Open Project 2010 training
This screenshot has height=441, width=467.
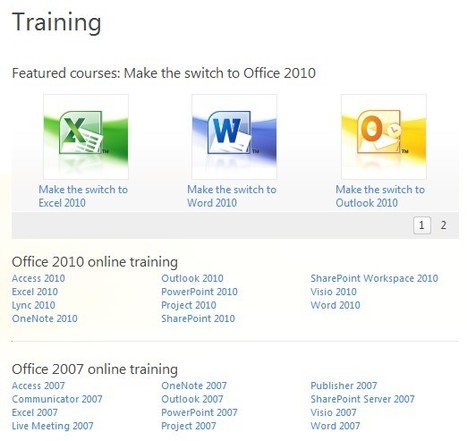189,305
